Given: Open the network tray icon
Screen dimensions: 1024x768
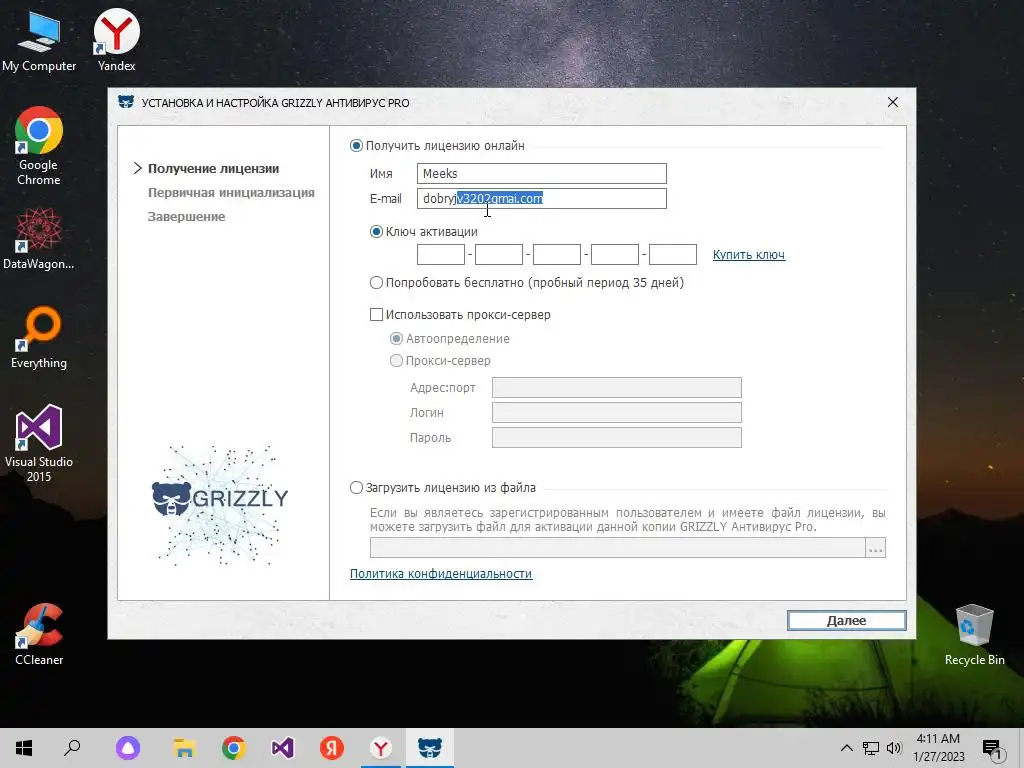Looking at the screenshot, I should pos(871,748).
